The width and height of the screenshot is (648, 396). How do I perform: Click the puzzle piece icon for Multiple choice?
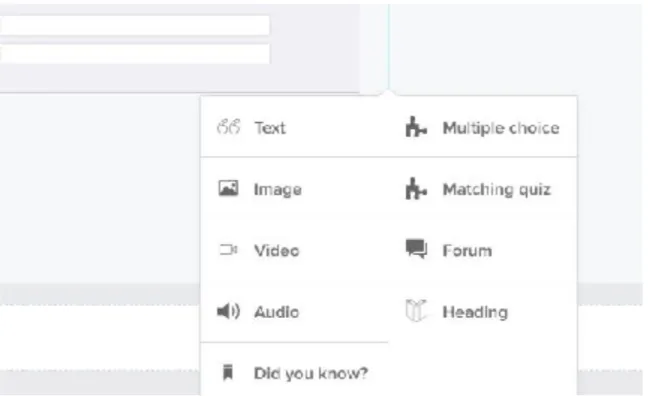pos(416,126)
